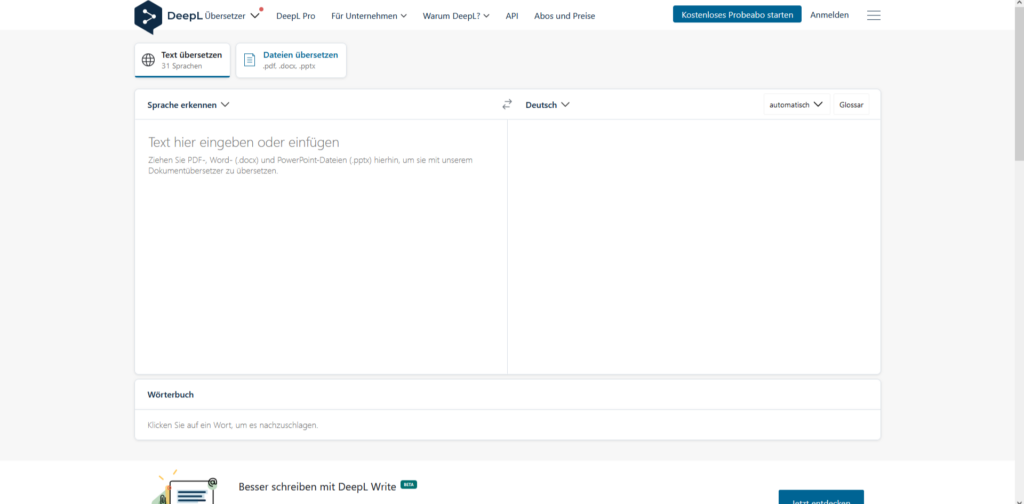
Task: Click the '.pdf, .docx, .pptx' subtitle text
Action: [289, 66]
